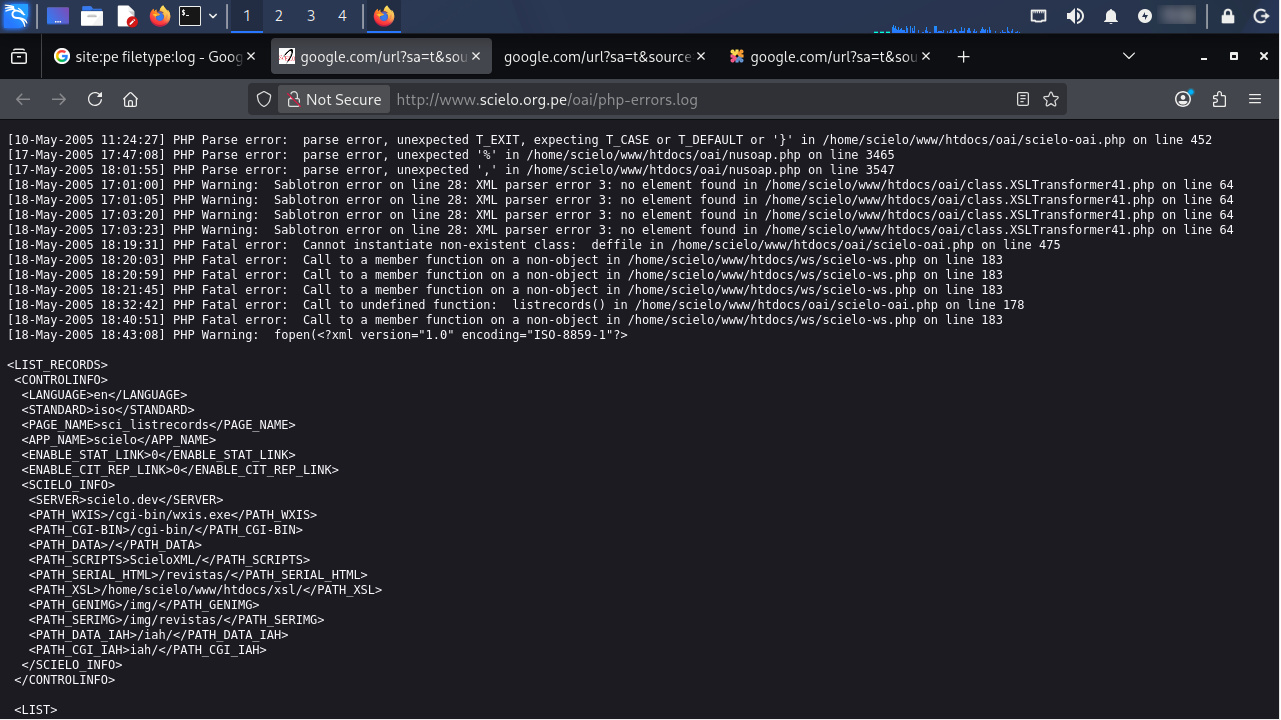The image size is (1281, 720).
Task: Open the Firefox account profile icon
Action: tap(1184, 99)
